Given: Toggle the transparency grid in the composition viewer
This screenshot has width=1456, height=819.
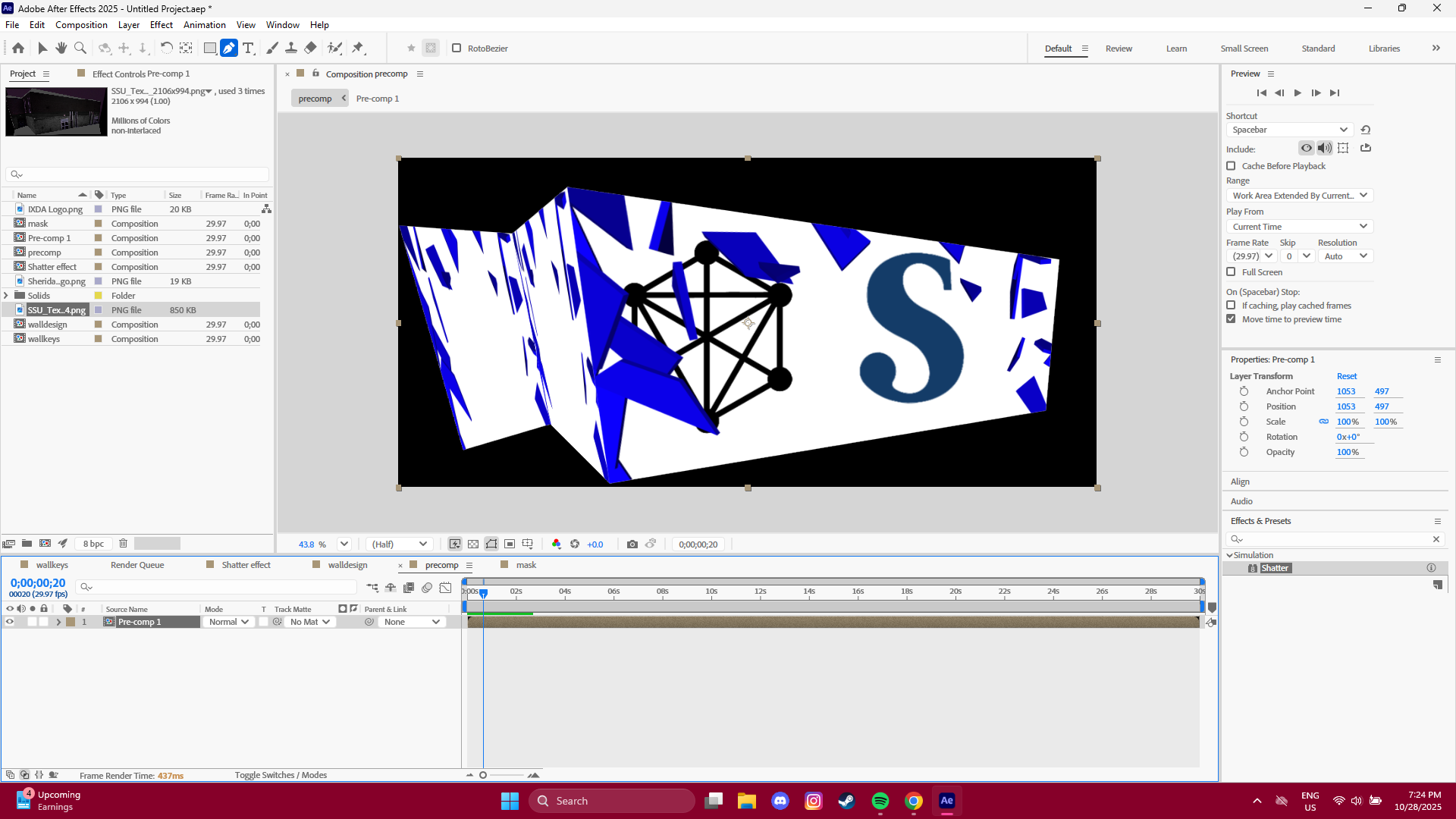Looking at the screenshot, I should point(473,544).
